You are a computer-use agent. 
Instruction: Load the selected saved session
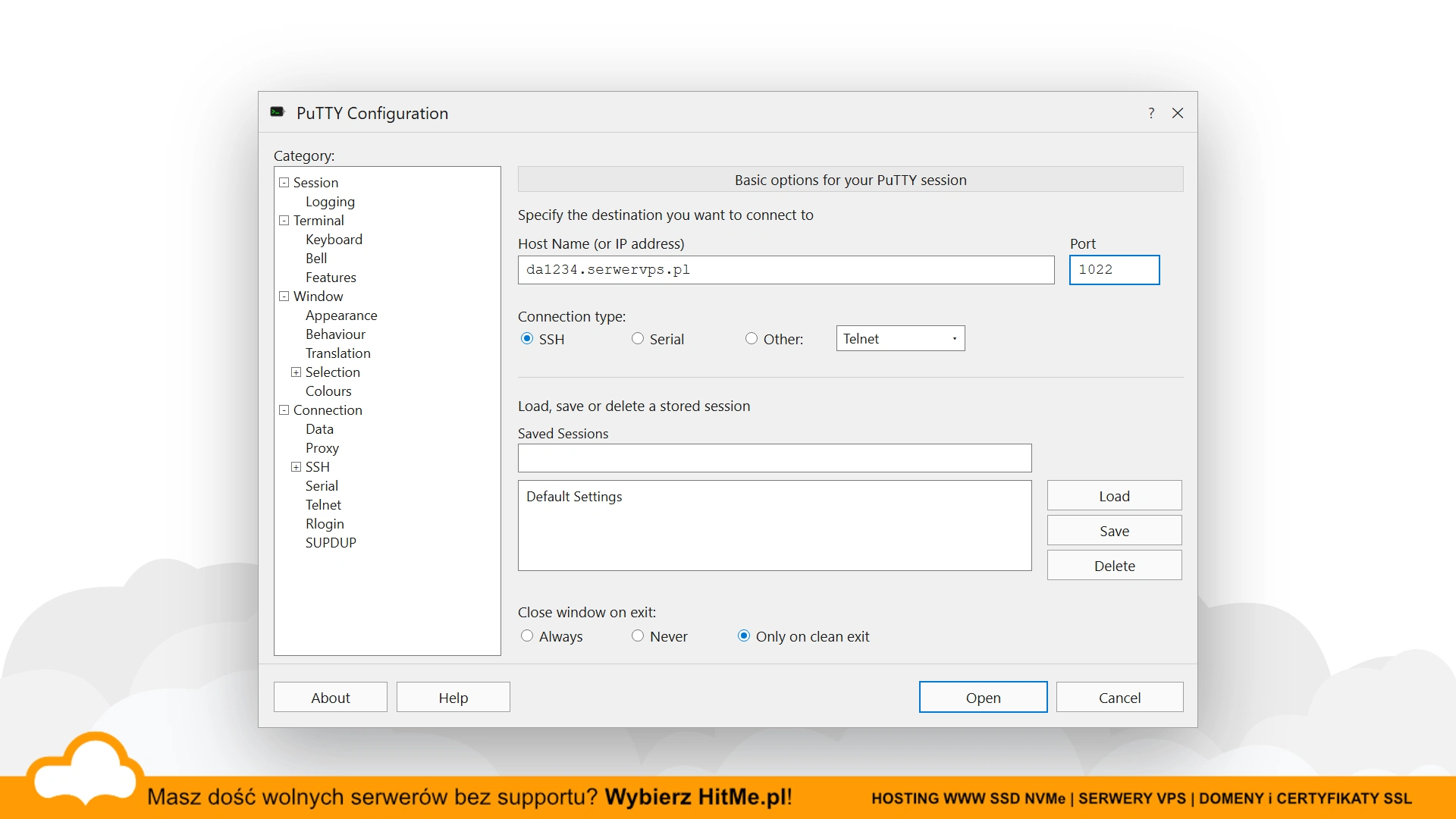tap(1114, 496)
